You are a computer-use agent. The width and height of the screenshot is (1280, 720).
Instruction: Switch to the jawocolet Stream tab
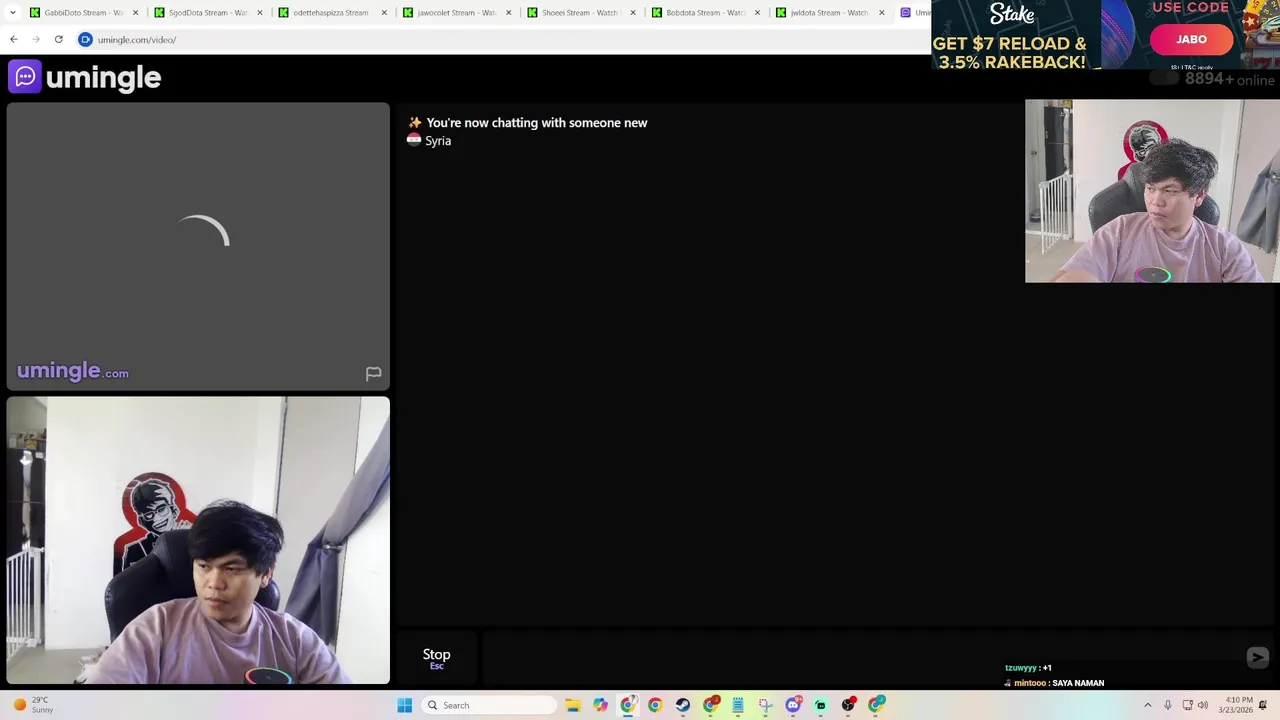tap(457, 13)
